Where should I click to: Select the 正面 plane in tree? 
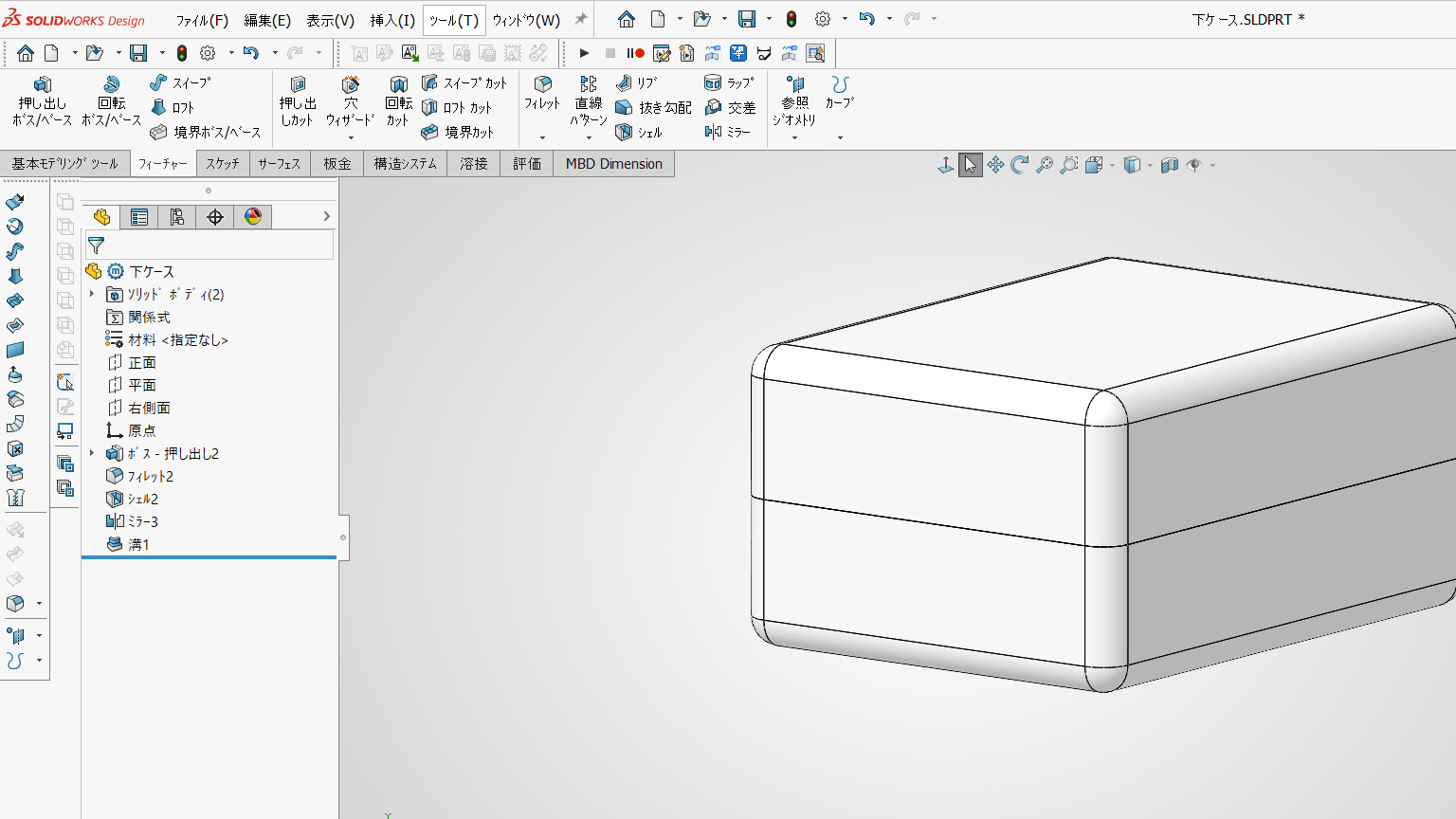point(132,363)
